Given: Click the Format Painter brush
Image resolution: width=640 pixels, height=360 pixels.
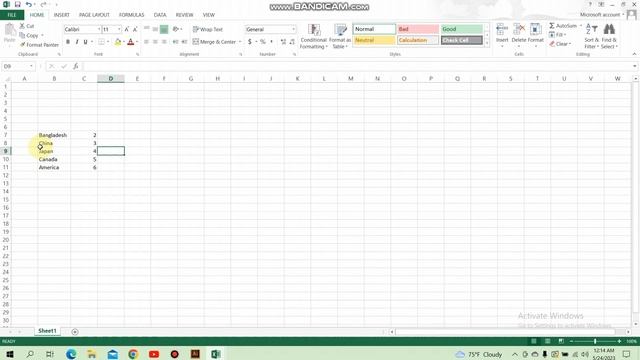Looking at the screenshot, I should point(22,44).
